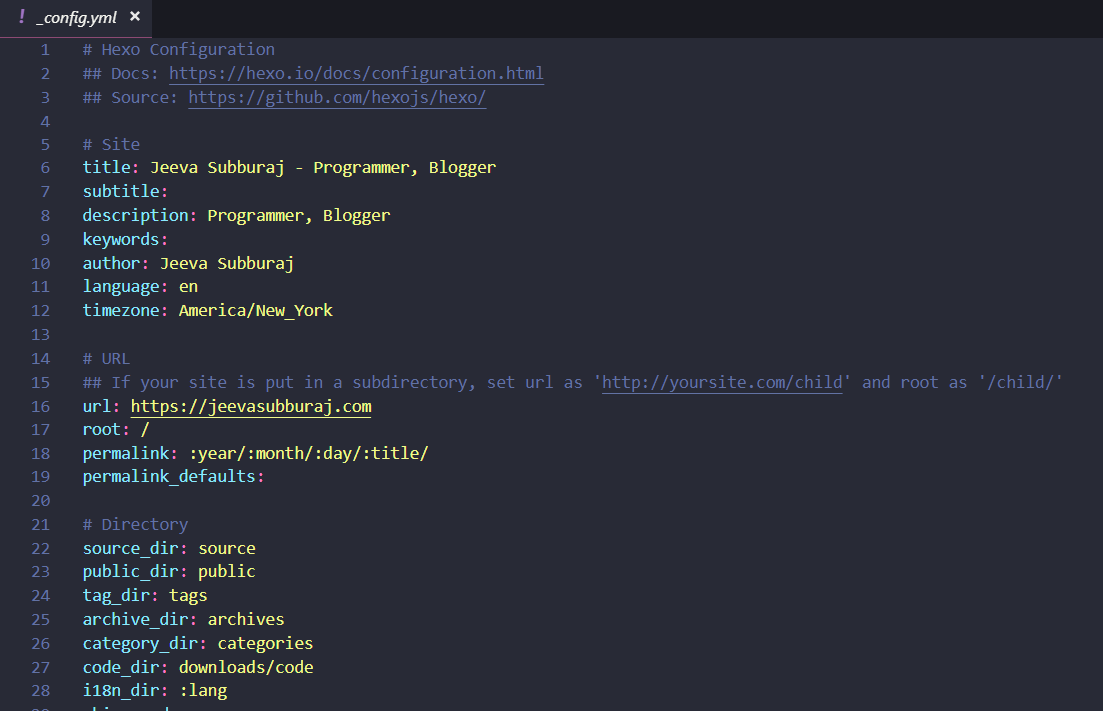The image size is (1103, 711).
Task: Click line number 1 in the gutter
Action: tap(45, 50)
